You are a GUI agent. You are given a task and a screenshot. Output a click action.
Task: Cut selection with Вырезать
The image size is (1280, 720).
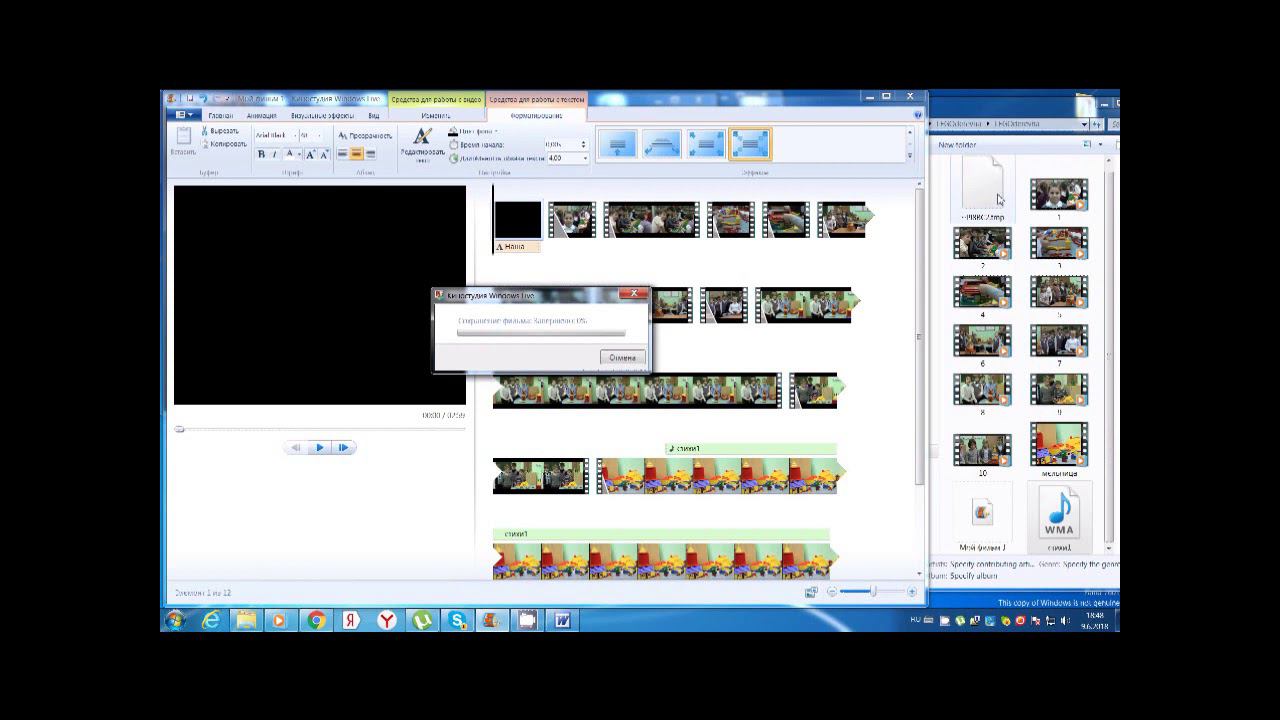coord(220,131)
